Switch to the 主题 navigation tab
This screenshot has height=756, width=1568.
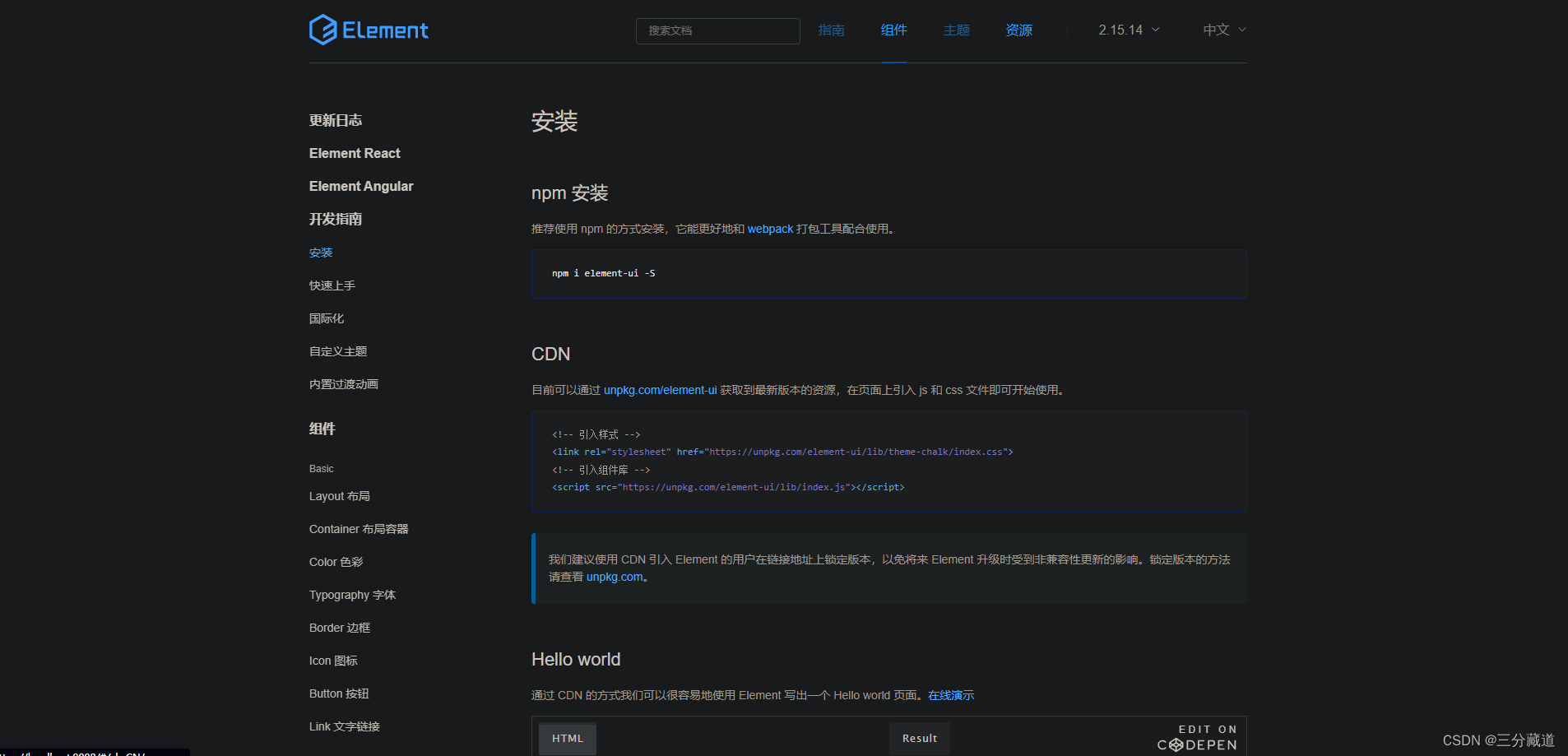pos(957,30)
